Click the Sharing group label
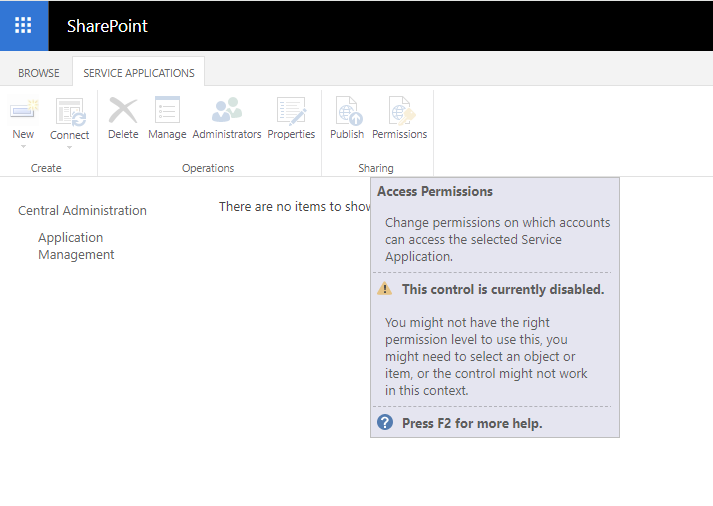Image resolution: width=713 pixels, height=506 pixels. (x=376, y=168)
